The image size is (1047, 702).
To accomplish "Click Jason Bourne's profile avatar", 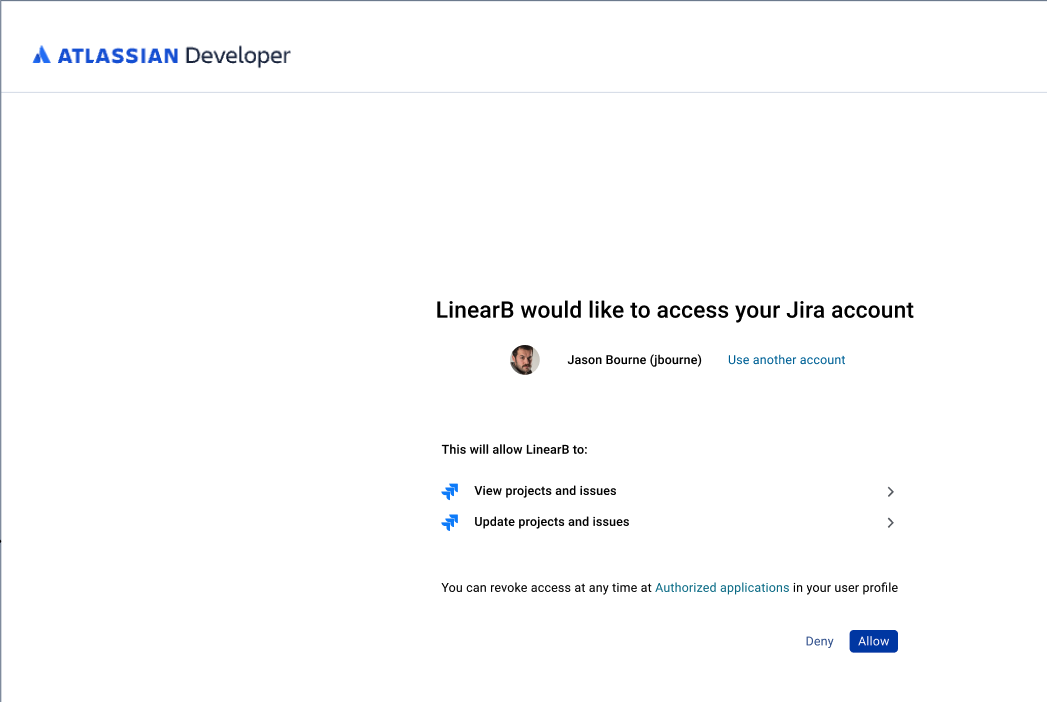I will point(525,360).
